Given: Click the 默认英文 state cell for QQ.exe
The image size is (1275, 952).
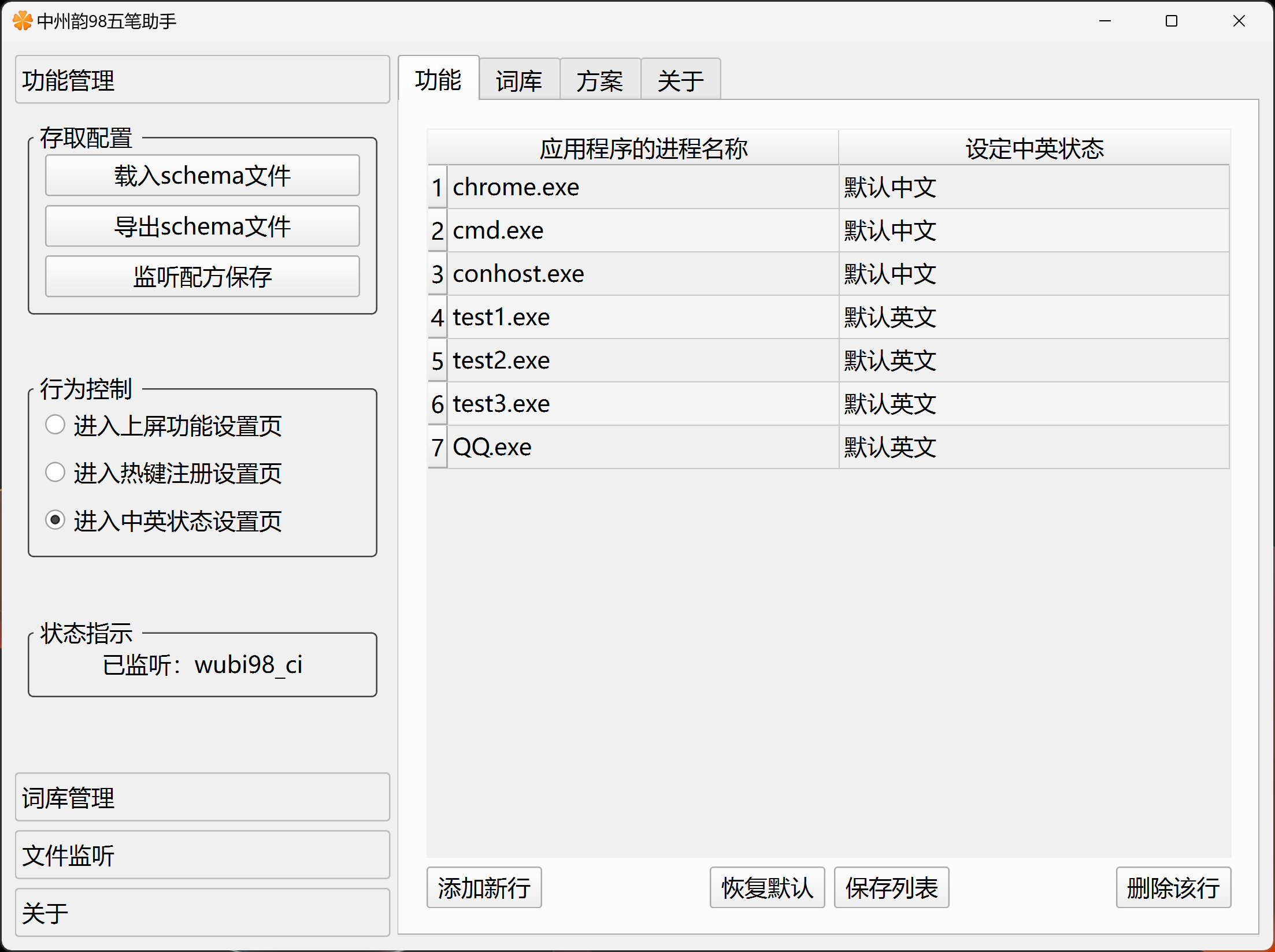Looking at the screenshot, I should (x=1033, y=447).
